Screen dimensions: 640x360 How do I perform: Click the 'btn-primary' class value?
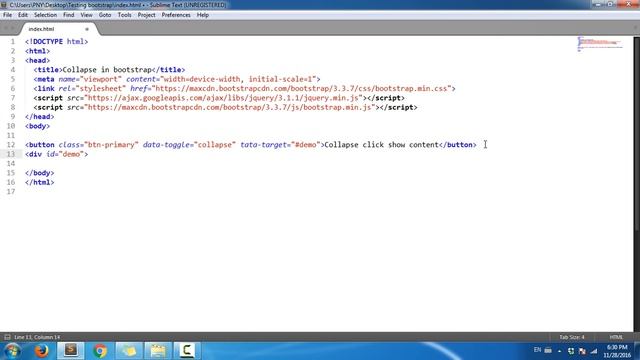click(x=111, y=145)
